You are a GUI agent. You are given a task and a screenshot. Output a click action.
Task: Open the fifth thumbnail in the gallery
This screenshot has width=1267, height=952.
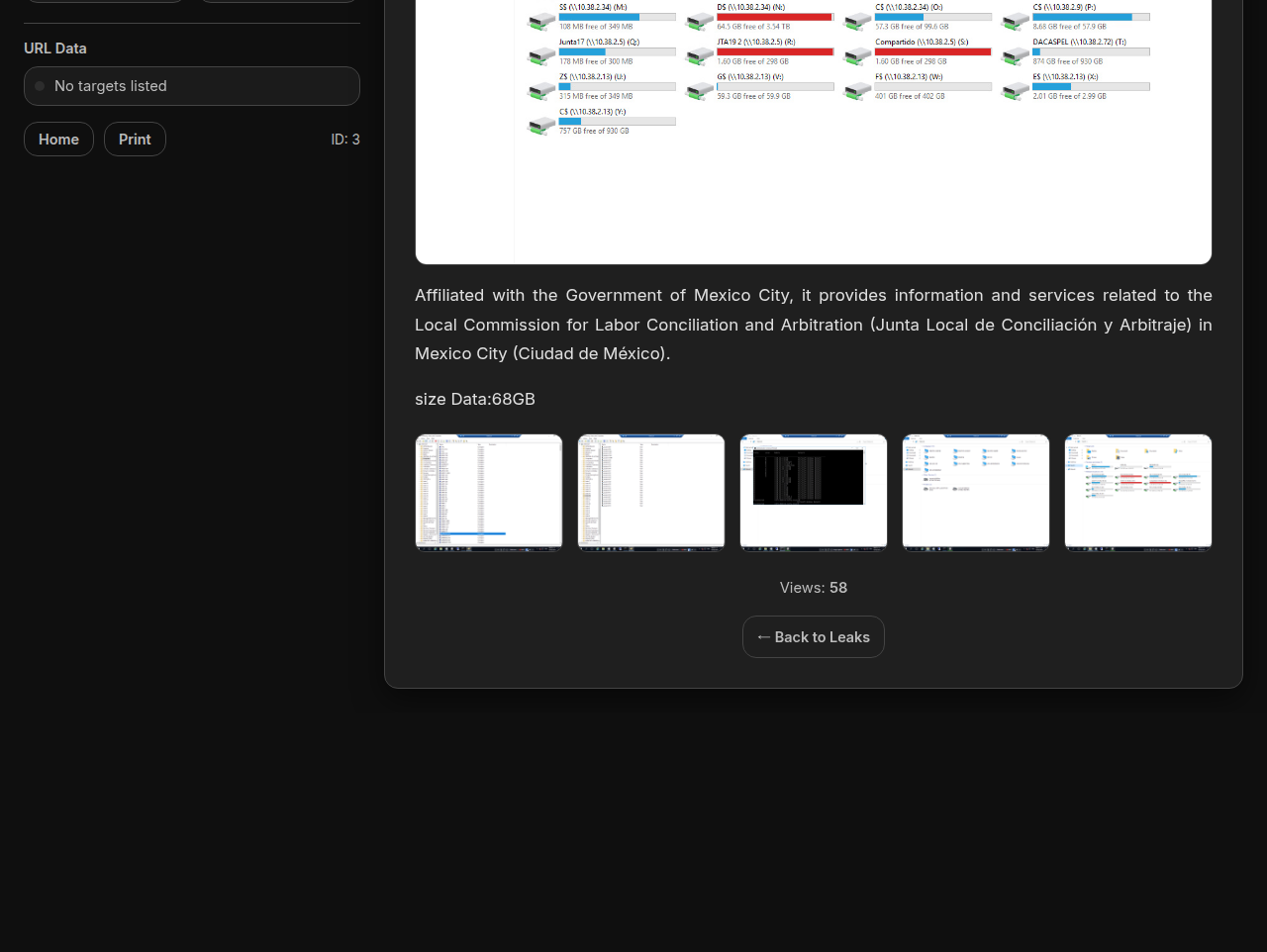1138,492
